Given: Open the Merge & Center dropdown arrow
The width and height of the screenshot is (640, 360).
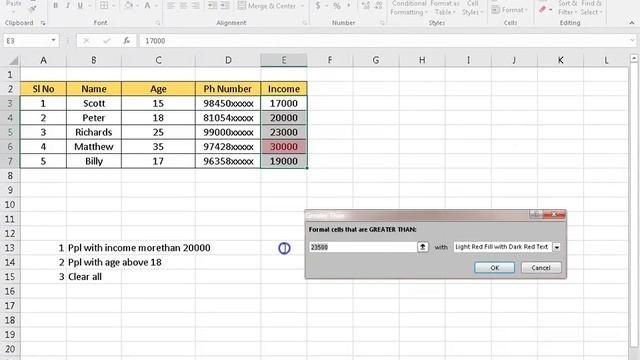Looking at the screenshot, I should 302,6.
